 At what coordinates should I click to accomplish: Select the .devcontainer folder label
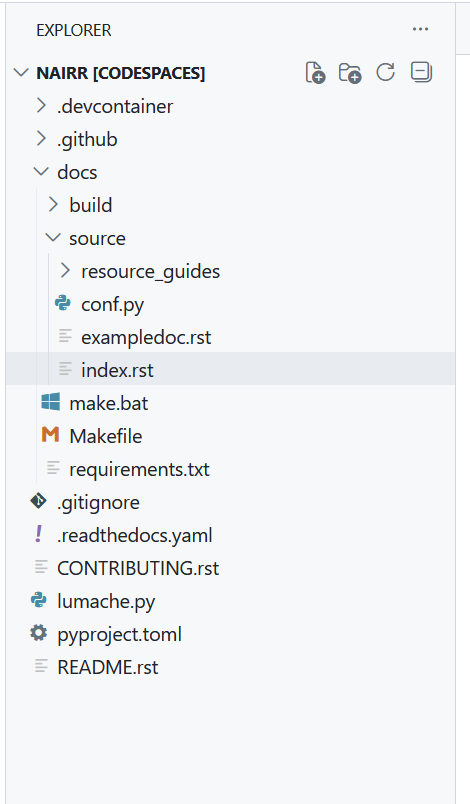(115, 106)
